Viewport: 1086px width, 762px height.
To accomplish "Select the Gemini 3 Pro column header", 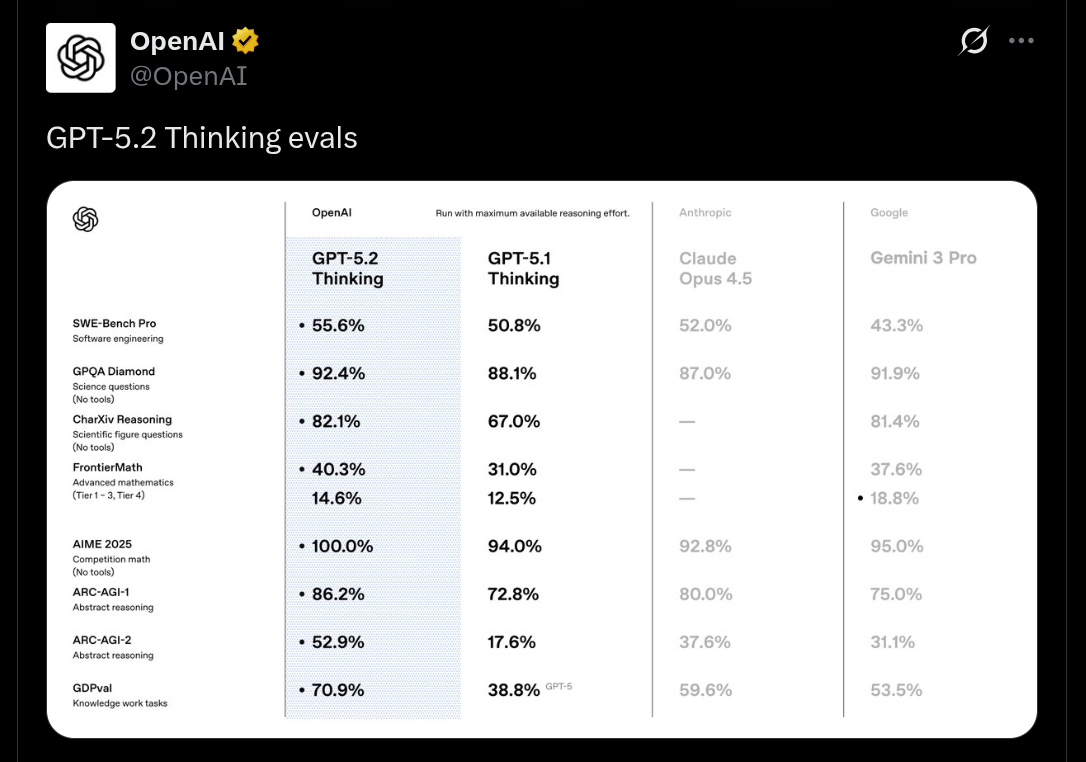I will pos(923,258).
